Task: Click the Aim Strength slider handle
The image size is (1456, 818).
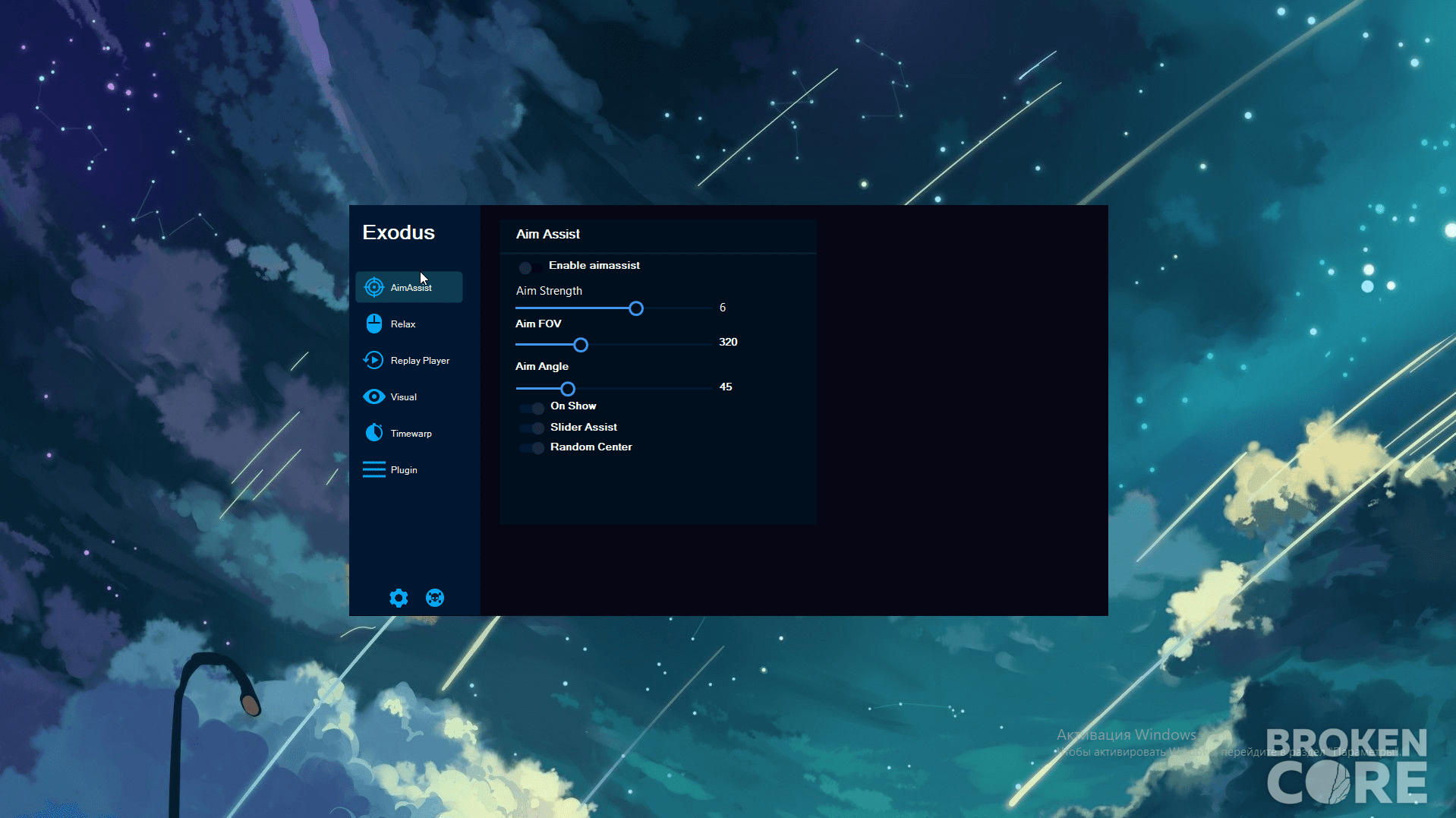Action: pos(636,308)
